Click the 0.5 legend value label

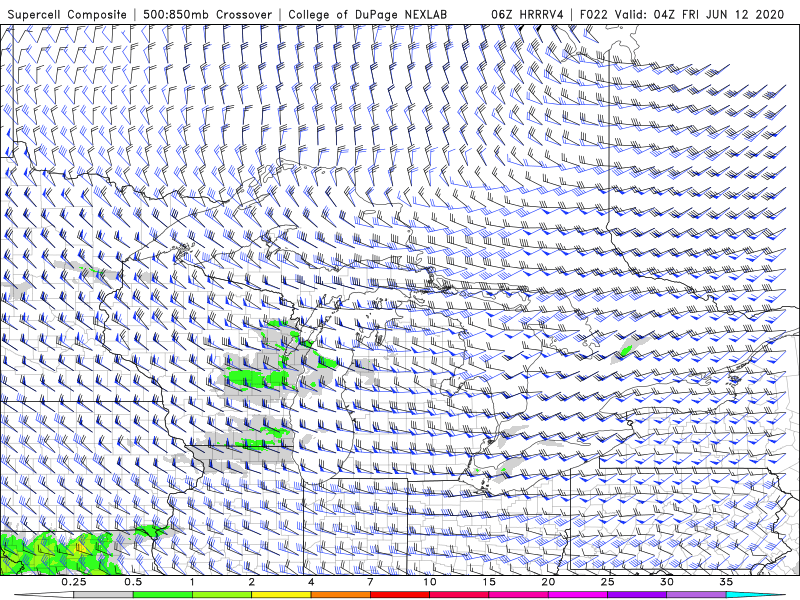(x=133, y=582)
